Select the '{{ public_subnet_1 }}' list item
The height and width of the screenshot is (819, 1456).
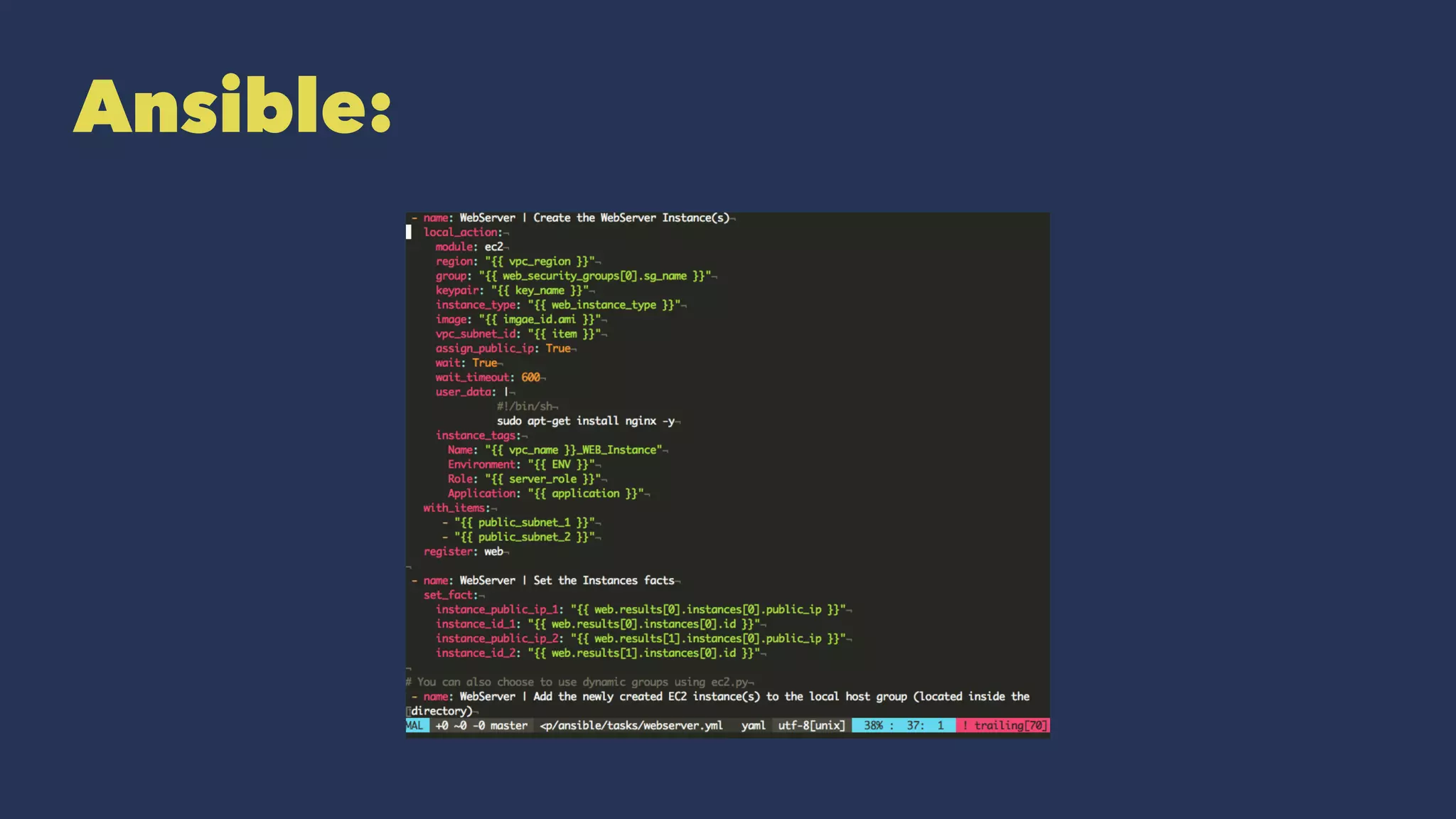click(x=521, y=523)
